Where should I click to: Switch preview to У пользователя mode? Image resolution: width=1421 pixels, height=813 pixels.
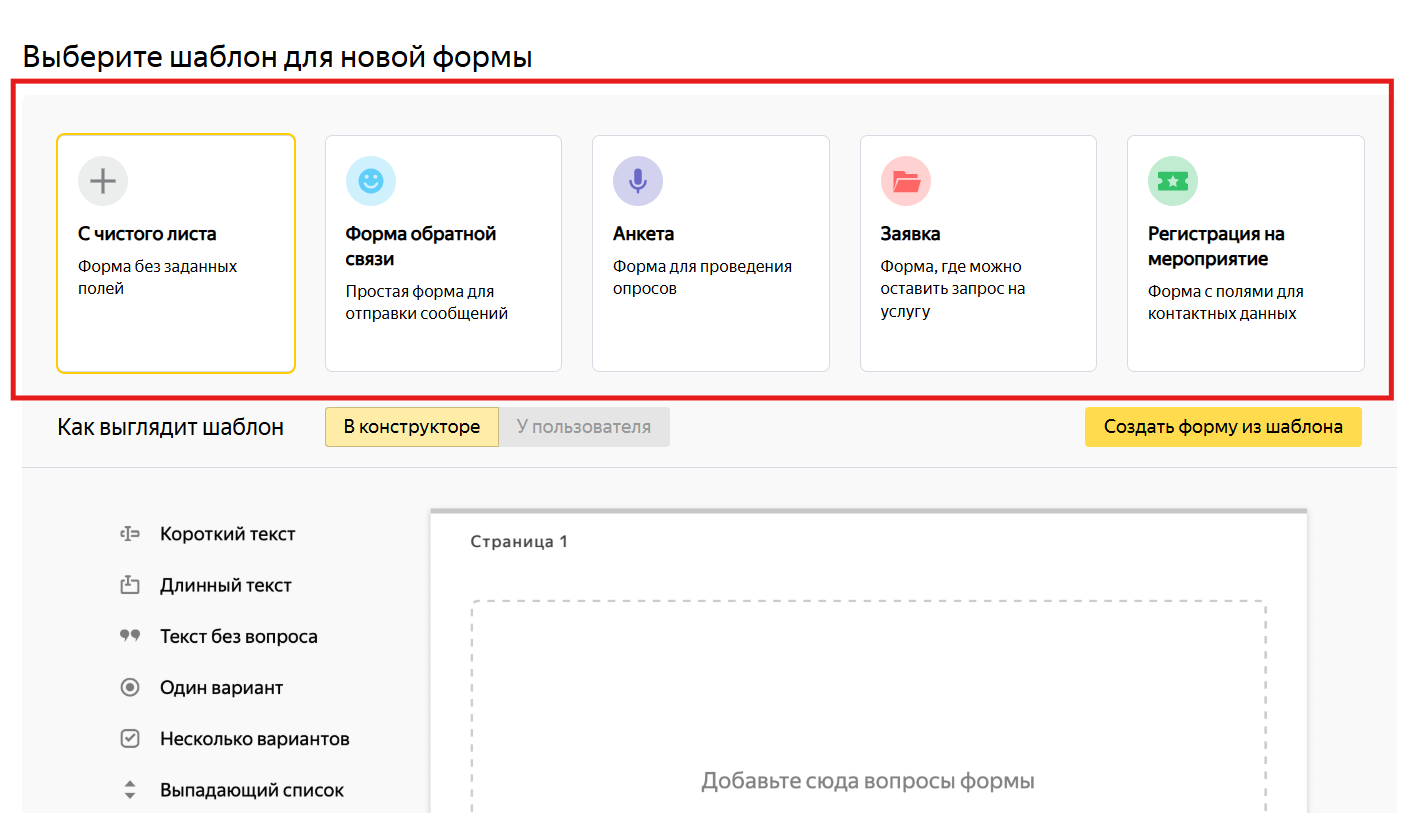(584, 427)
